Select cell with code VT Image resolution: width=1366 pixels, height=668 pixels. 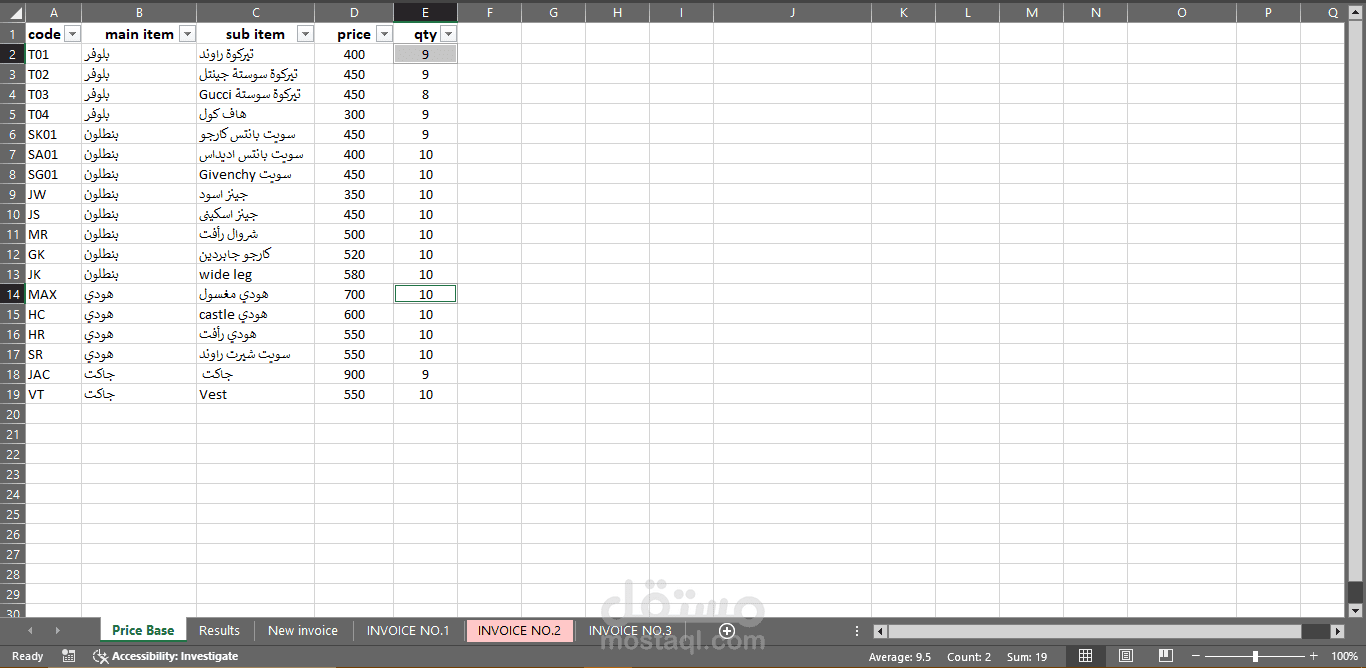(53, 394)
